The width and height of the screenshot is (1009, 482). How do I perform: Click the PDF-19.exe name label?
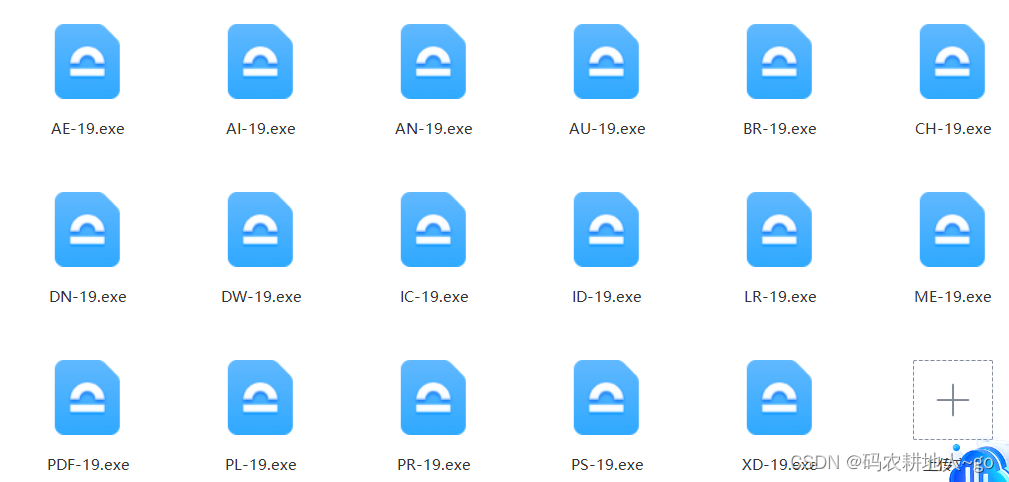88,465
